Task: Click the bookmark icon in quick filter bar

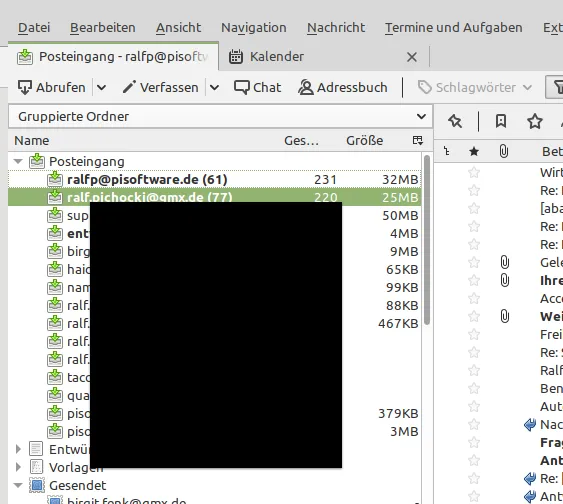Action: 501,121
